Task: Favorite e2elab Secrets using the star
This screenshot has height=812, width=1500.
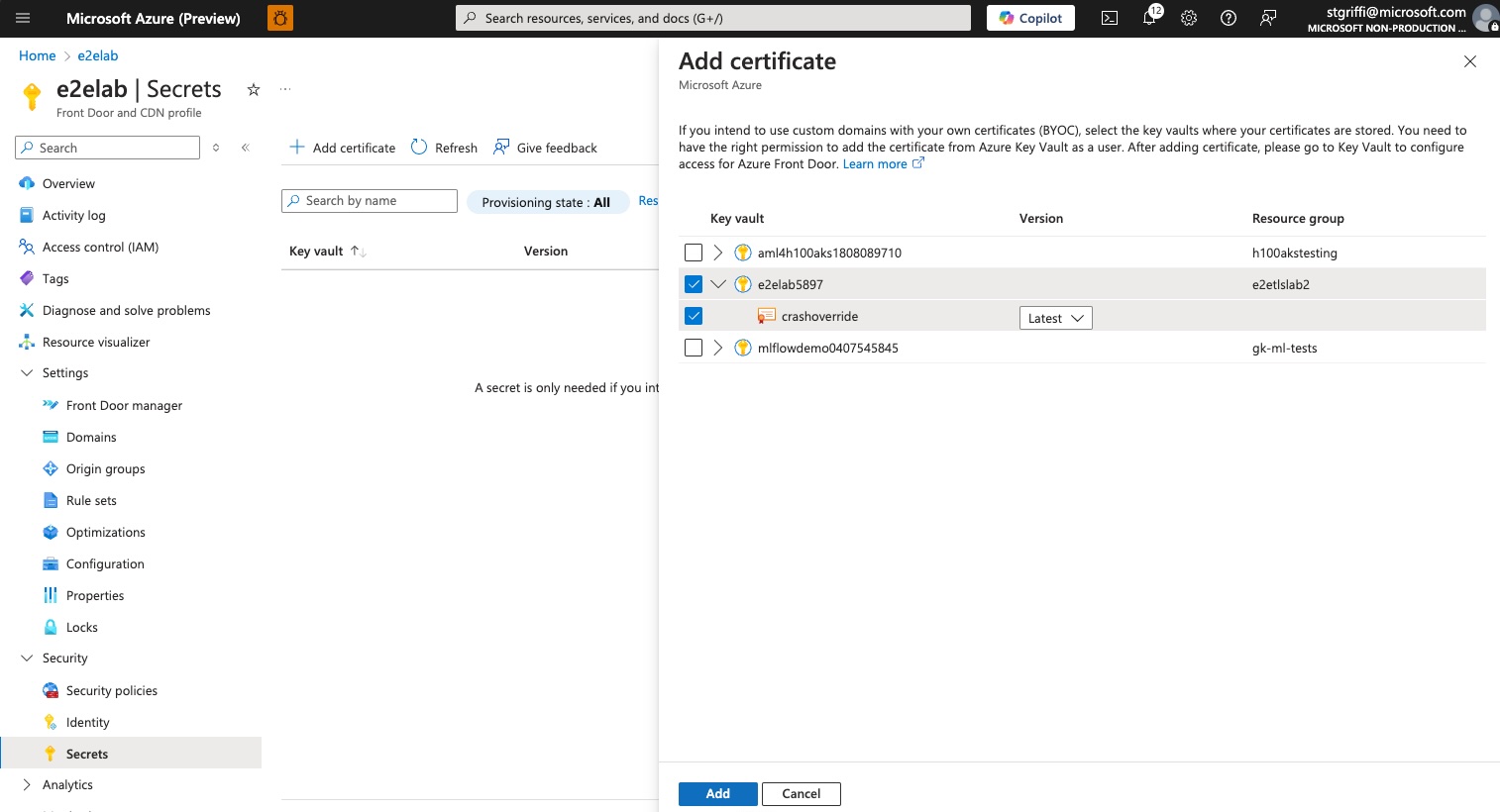Action: (x=253, y=89)
